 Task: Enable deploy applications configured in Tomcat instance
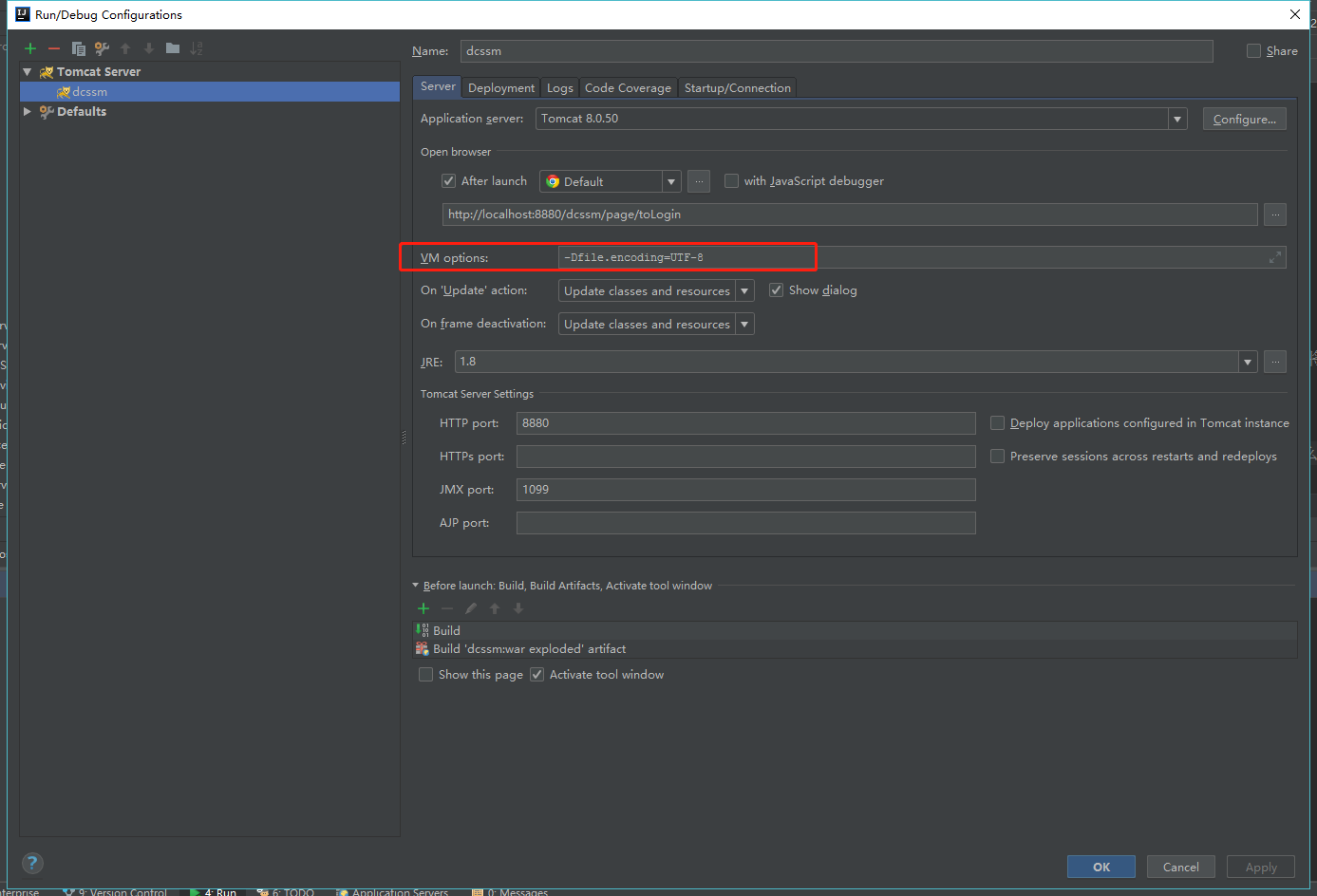coord(997,423)
